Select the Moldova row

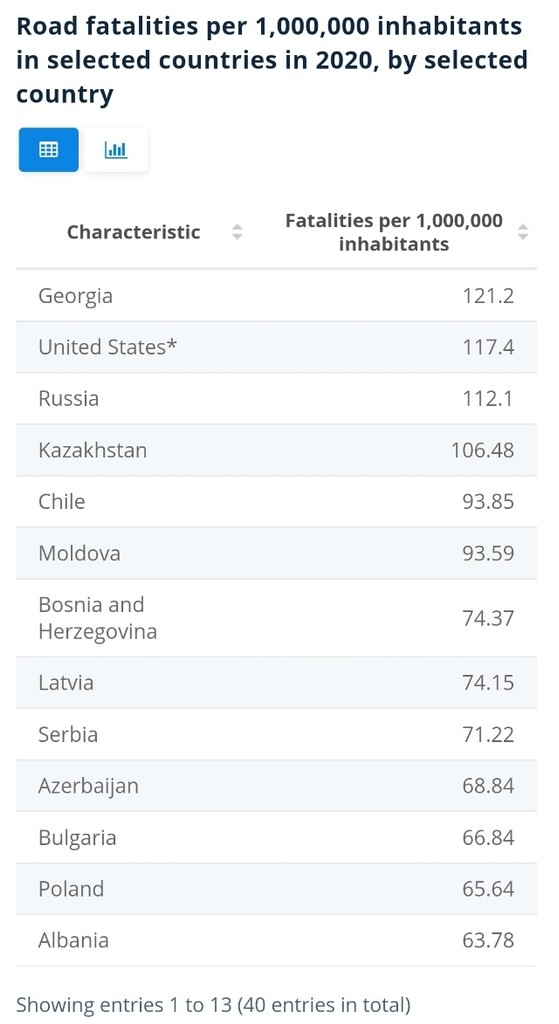[276, 553]
